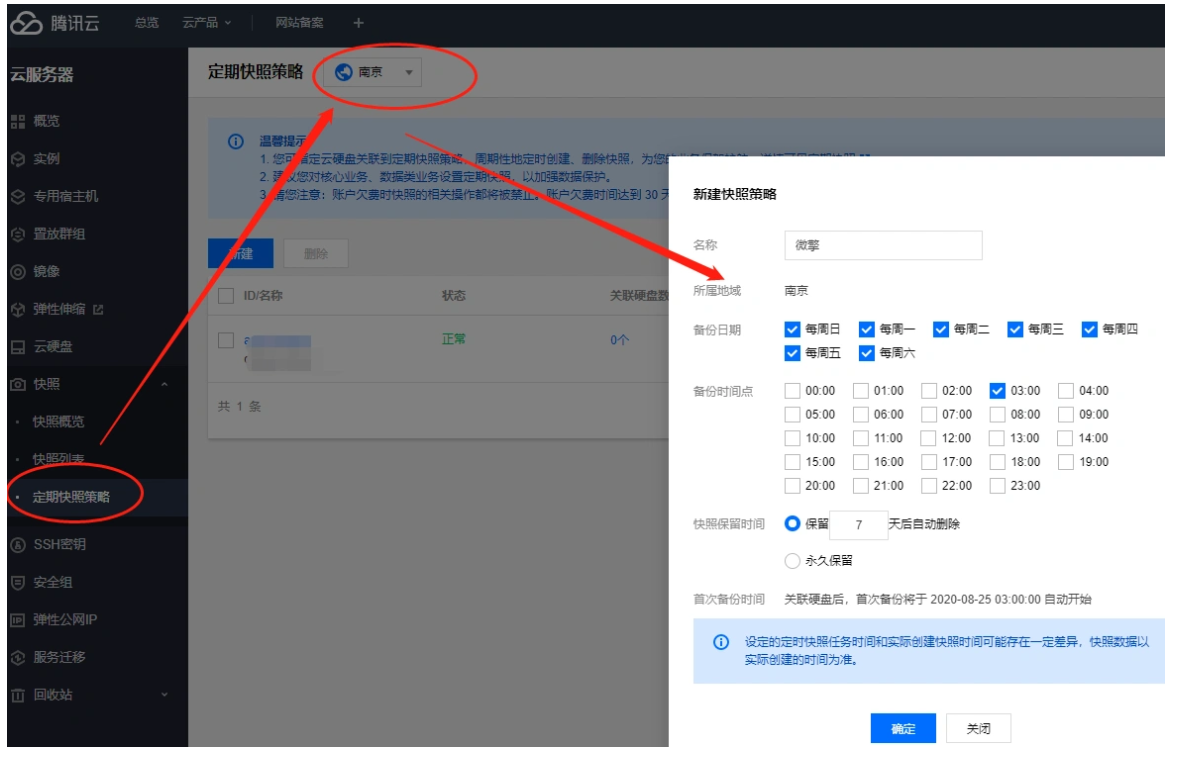1178x759 pixels.
Task: Check the 23:00 backup time checkbox
Action: coord(997,486)
